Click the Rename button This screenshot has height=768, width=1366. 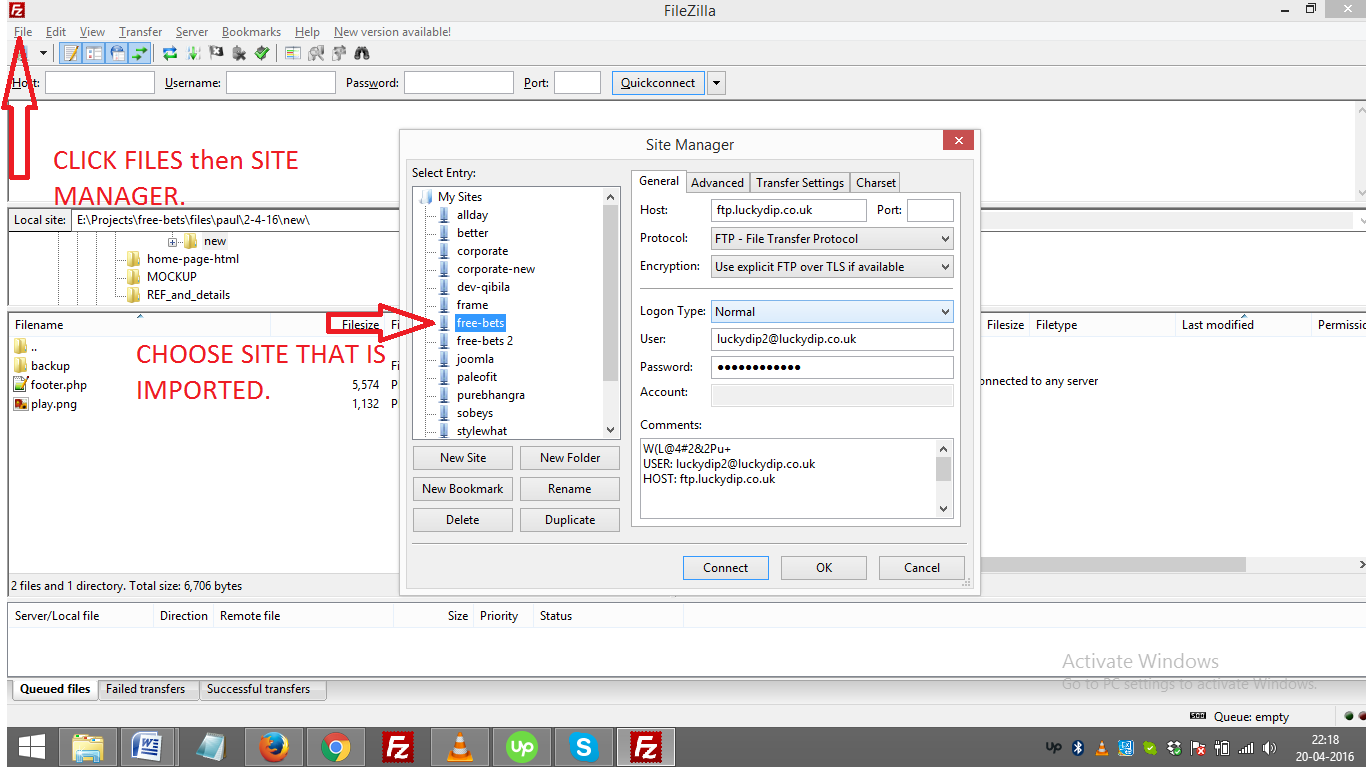(570, 489)
